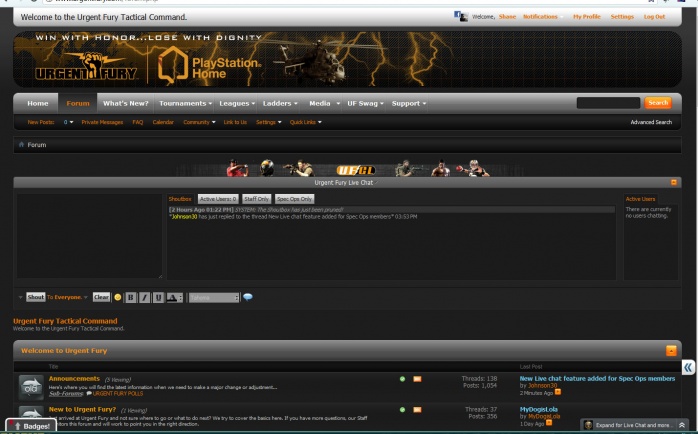Toggle bold formatting in shoutbox
The height and width of the screenshot is (434, 698).
click(x=131, y=297)
